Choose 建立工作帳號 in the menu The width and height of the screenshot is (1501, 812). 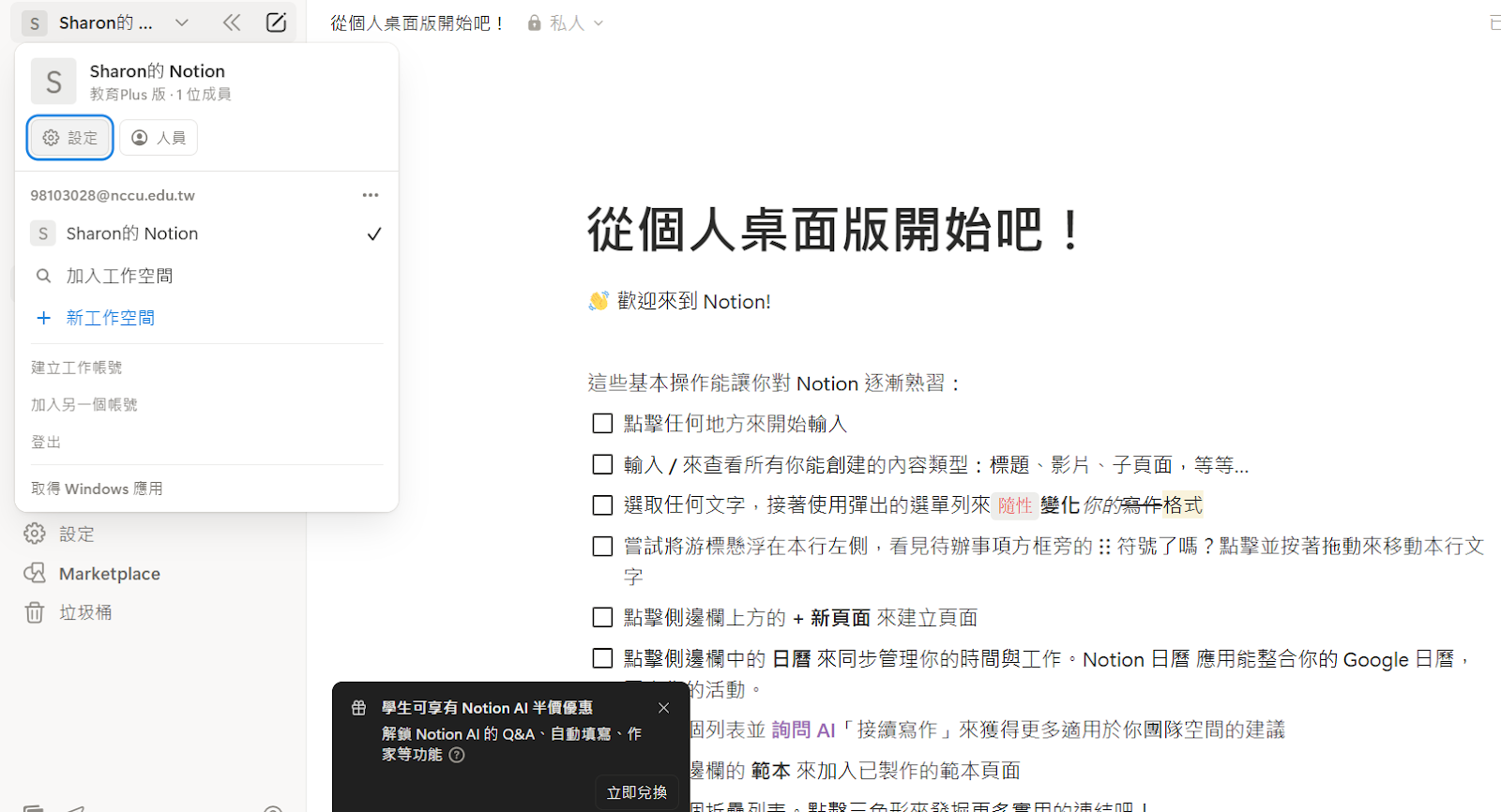point(77,368)
